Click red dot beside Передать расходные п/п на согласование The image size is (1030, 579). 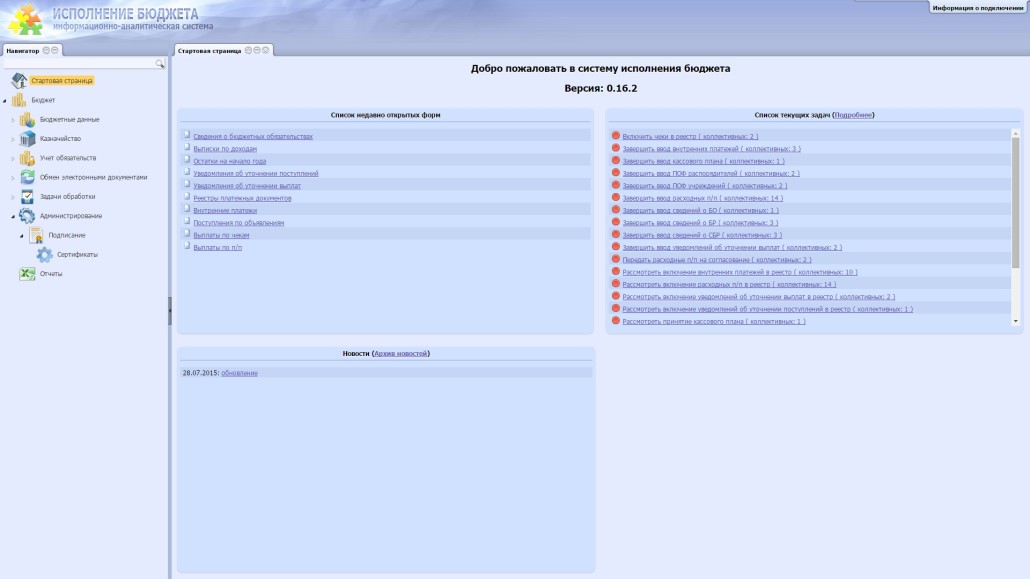(616, 259)
